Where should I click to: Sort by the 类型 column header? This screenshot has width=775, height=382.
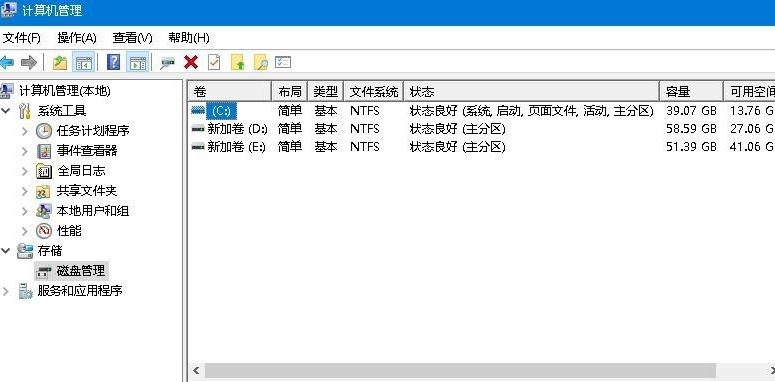coord(326,91)
